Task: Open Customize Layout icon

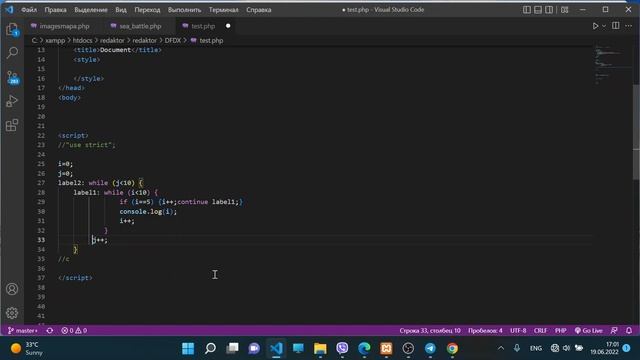Action: pos(564,9)
